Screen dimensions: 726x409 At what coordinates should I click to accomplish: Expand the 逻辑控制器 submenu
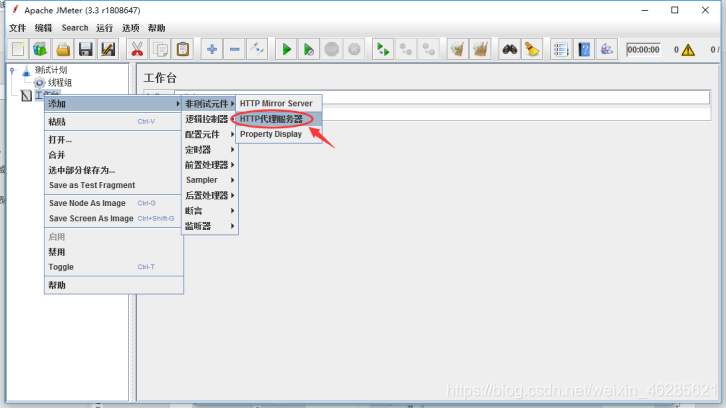pos(210,119)
